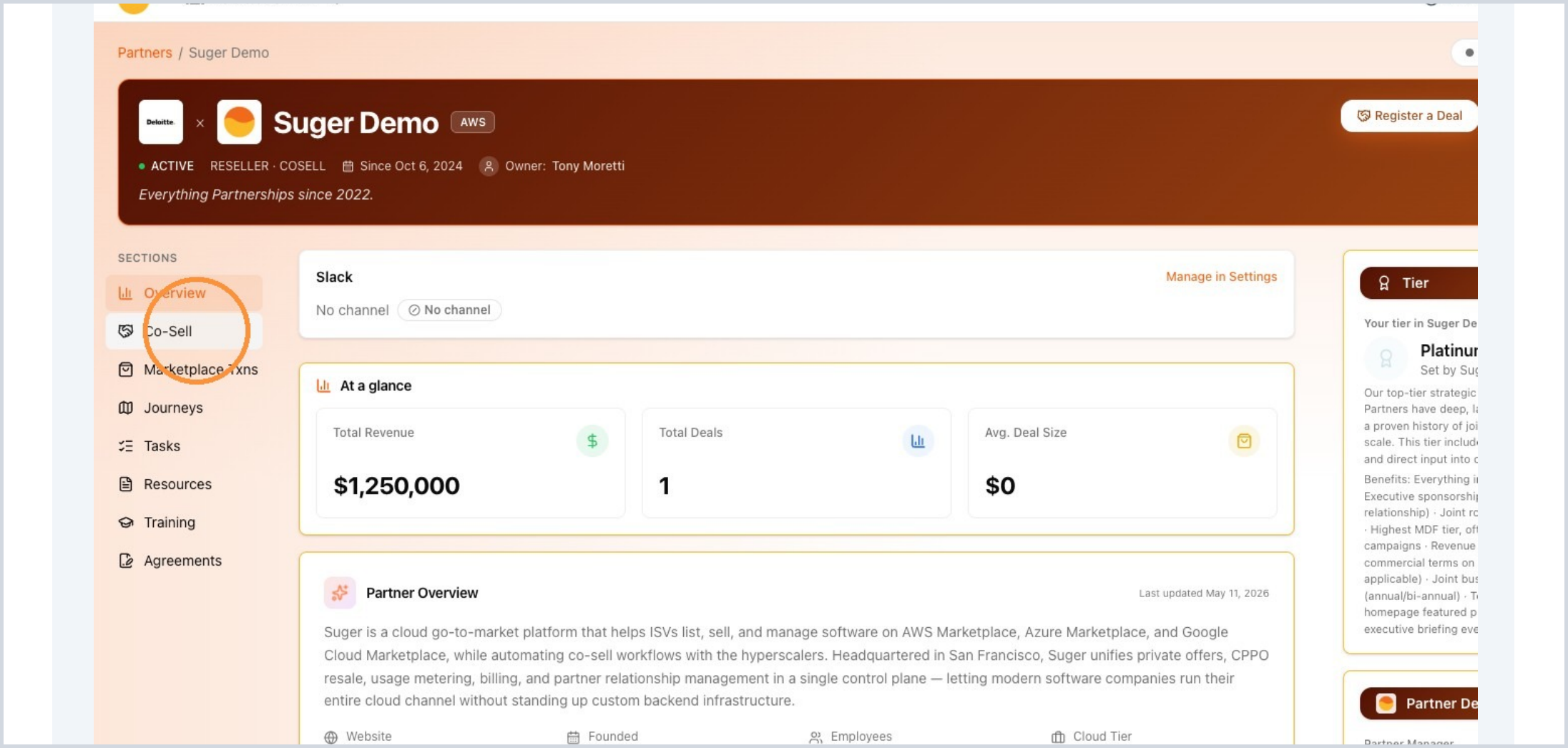
Task: Click the Overview bar chart icon
Action: (125, 293)
